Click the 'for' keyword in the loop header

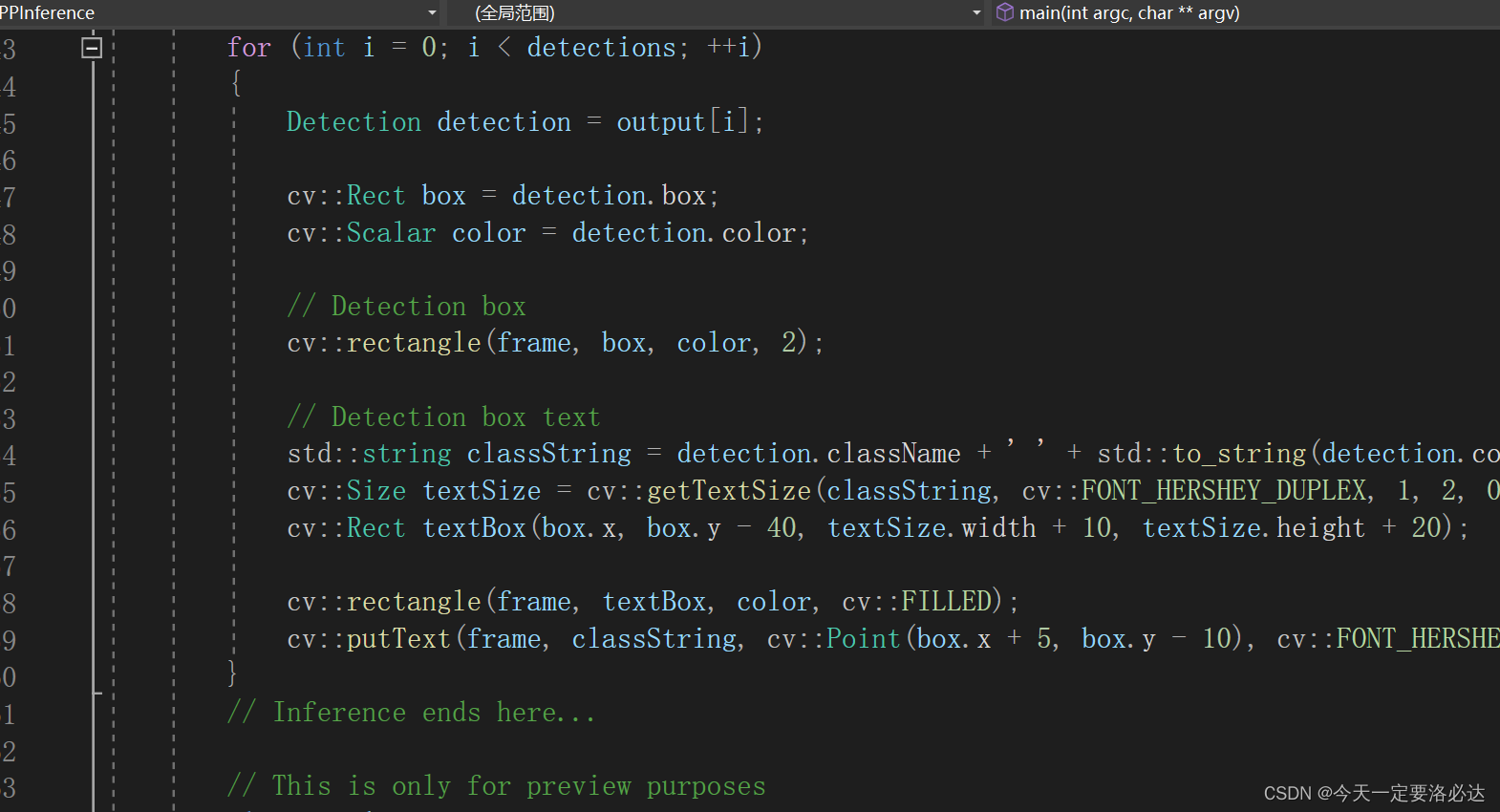coord(249,48)
